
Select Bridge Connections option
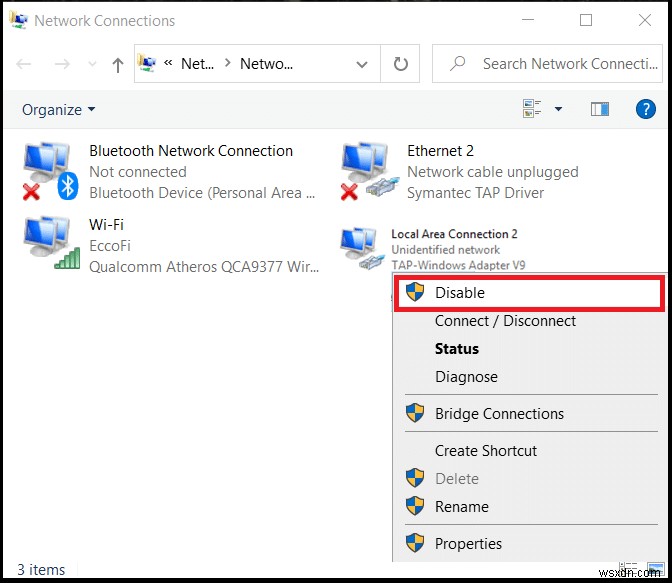point(499,414)
